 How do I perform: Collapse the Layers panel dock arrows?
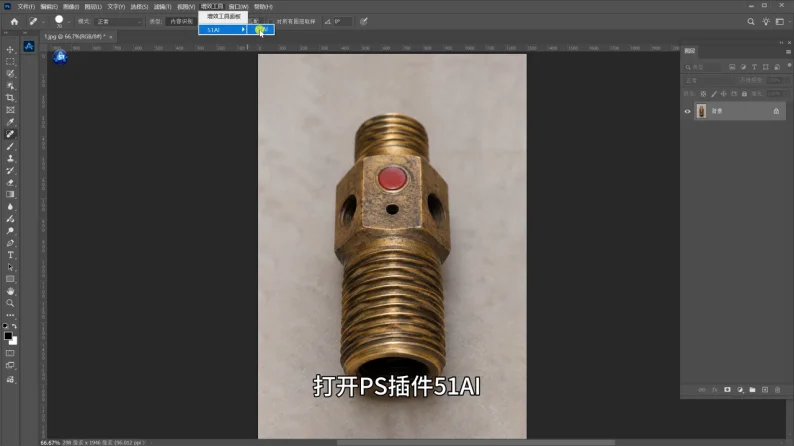pyautogui.click(x=781, y=43)
